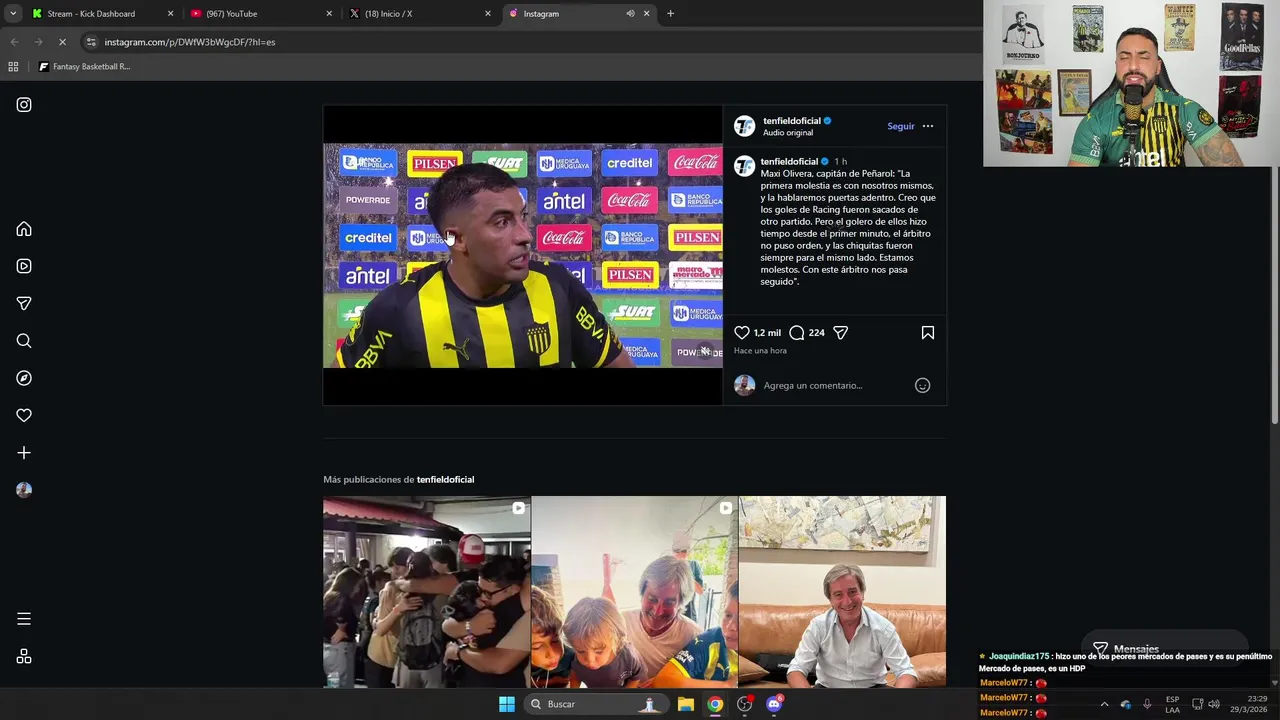
Task: Toggle video sound mute icon
Action: tap(705, 351)
